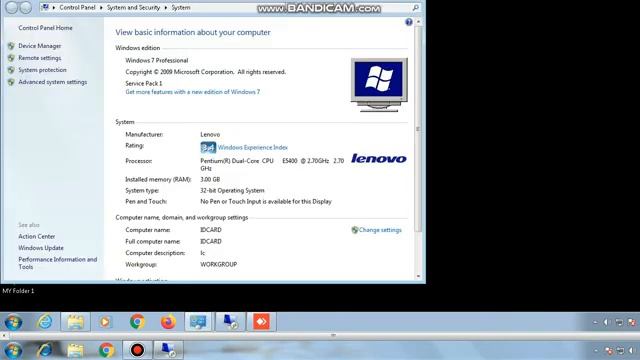Open Windows Explorer from the bottom taskbar
The width and height of the screenshot is (640, 360).
click(x=75, y=350)
